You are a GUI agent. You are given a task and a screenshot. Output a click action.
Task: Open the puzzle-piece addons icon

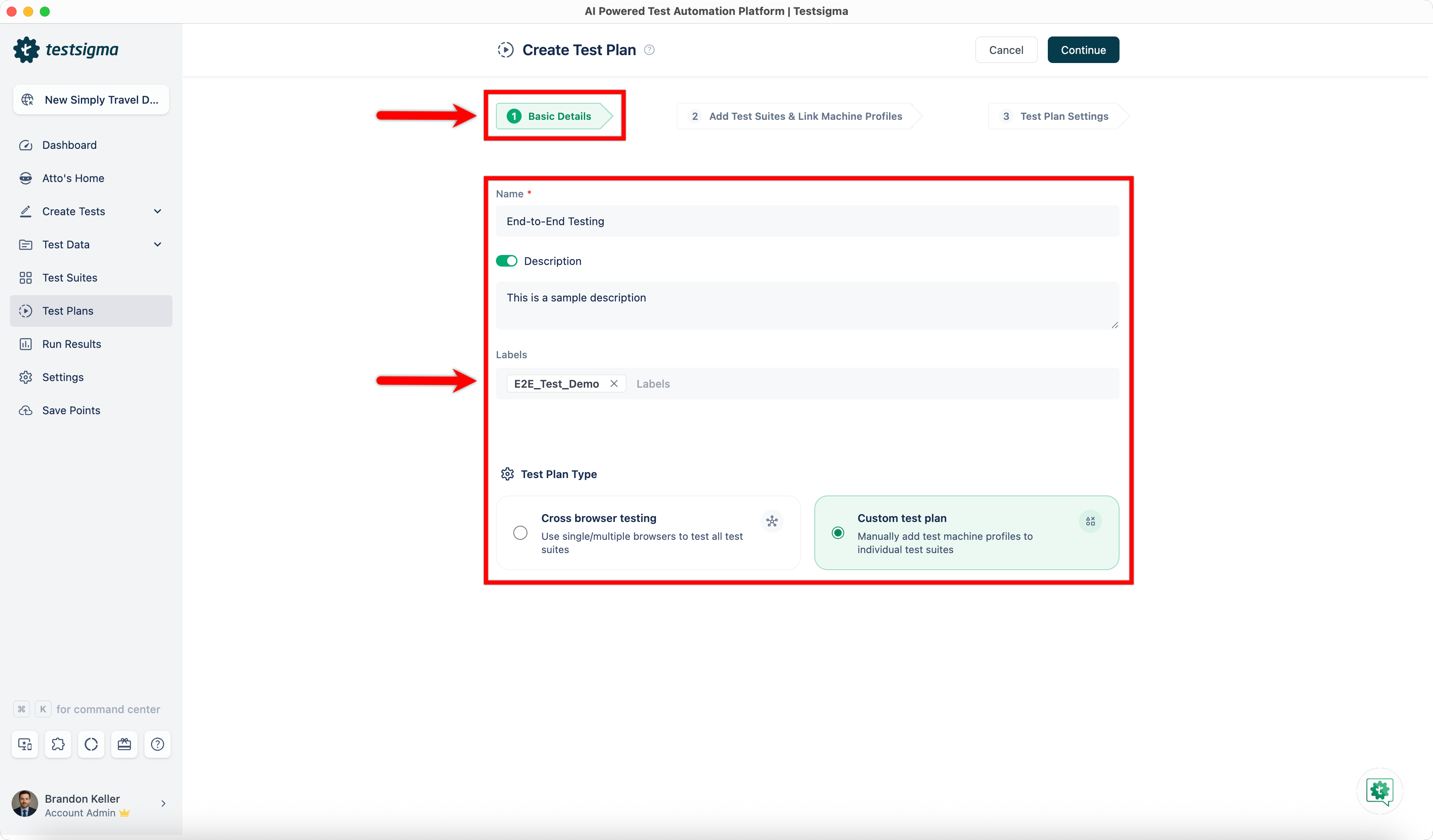[58, 744]
